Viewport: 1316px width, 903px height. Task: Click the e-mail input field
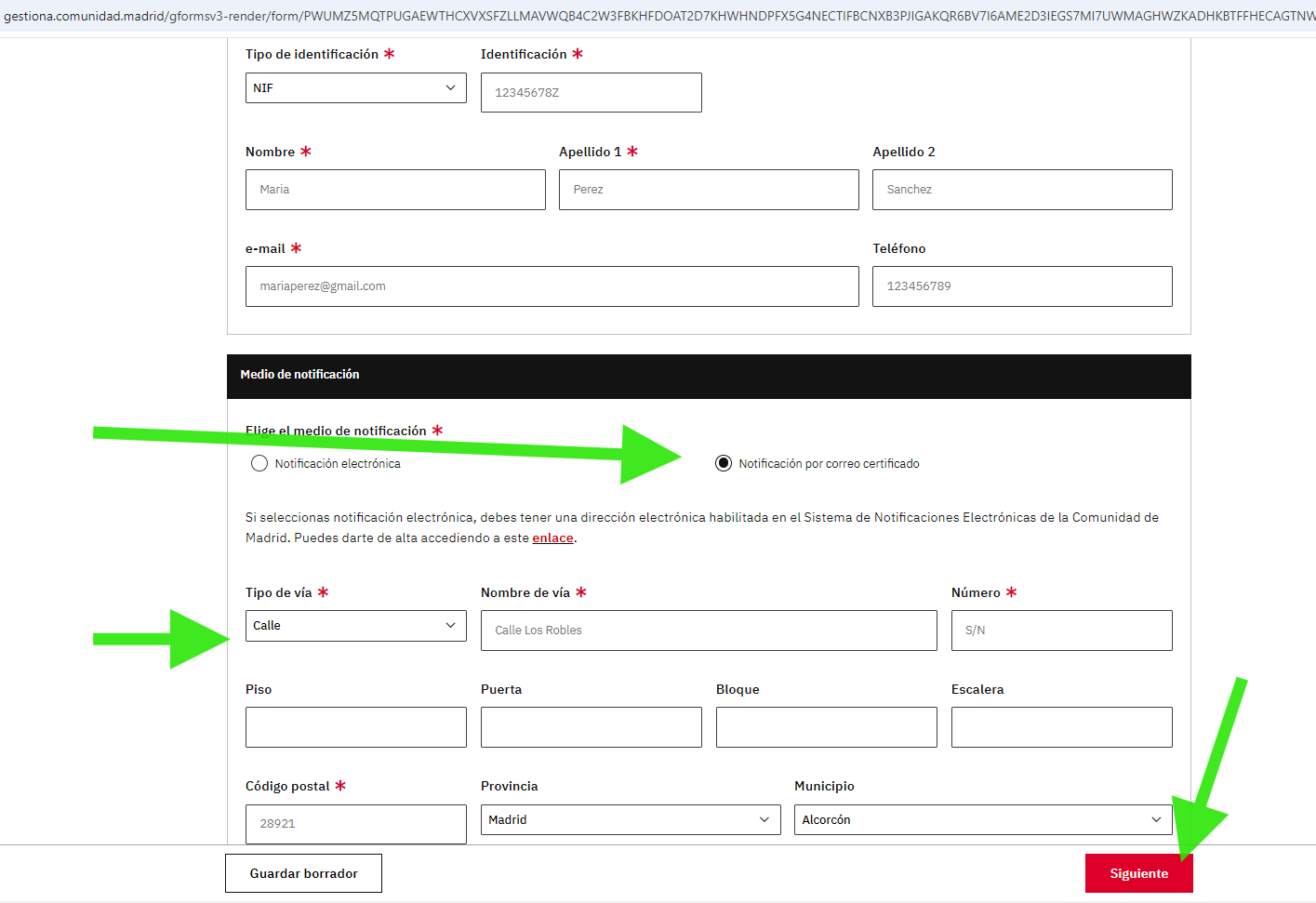(552, 286)
